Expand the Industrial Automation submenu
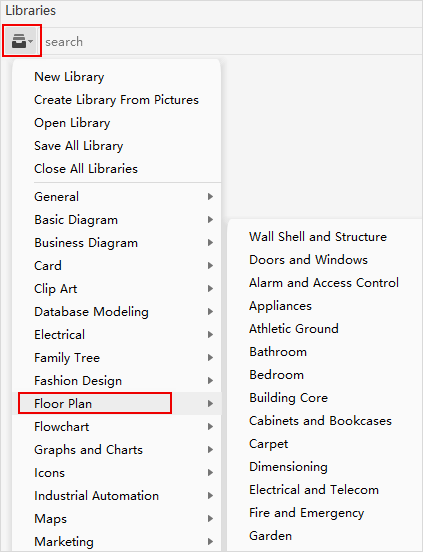Image resolution: width=423 pixels, height=552 pixels. click(x=117, y=496)
